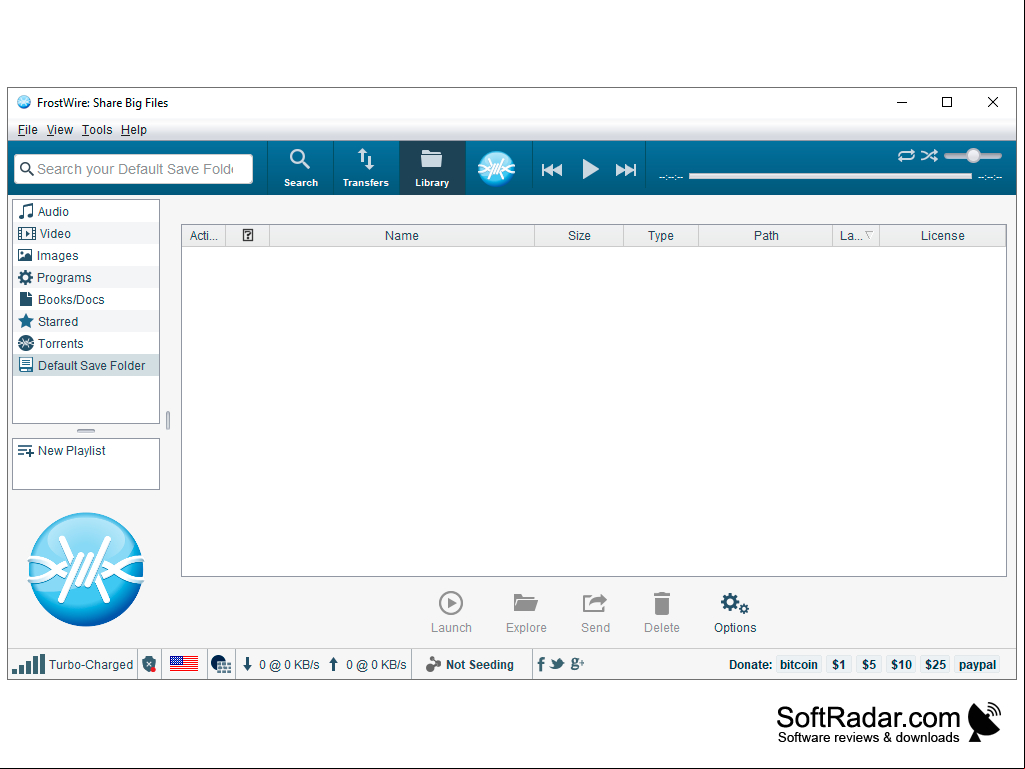
Task: Donate $25 link
Action: [x=935, y=664]
